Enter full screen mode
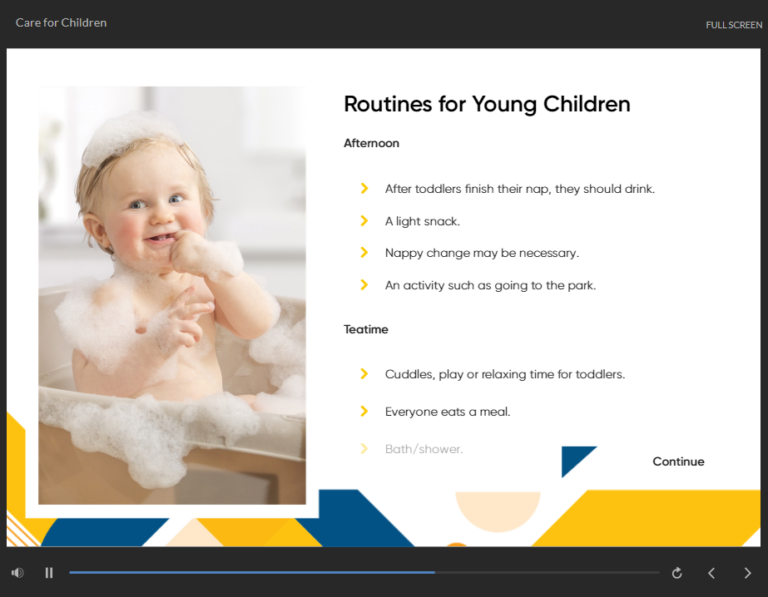This screenshot has width=768, height=597. point(733,25)
